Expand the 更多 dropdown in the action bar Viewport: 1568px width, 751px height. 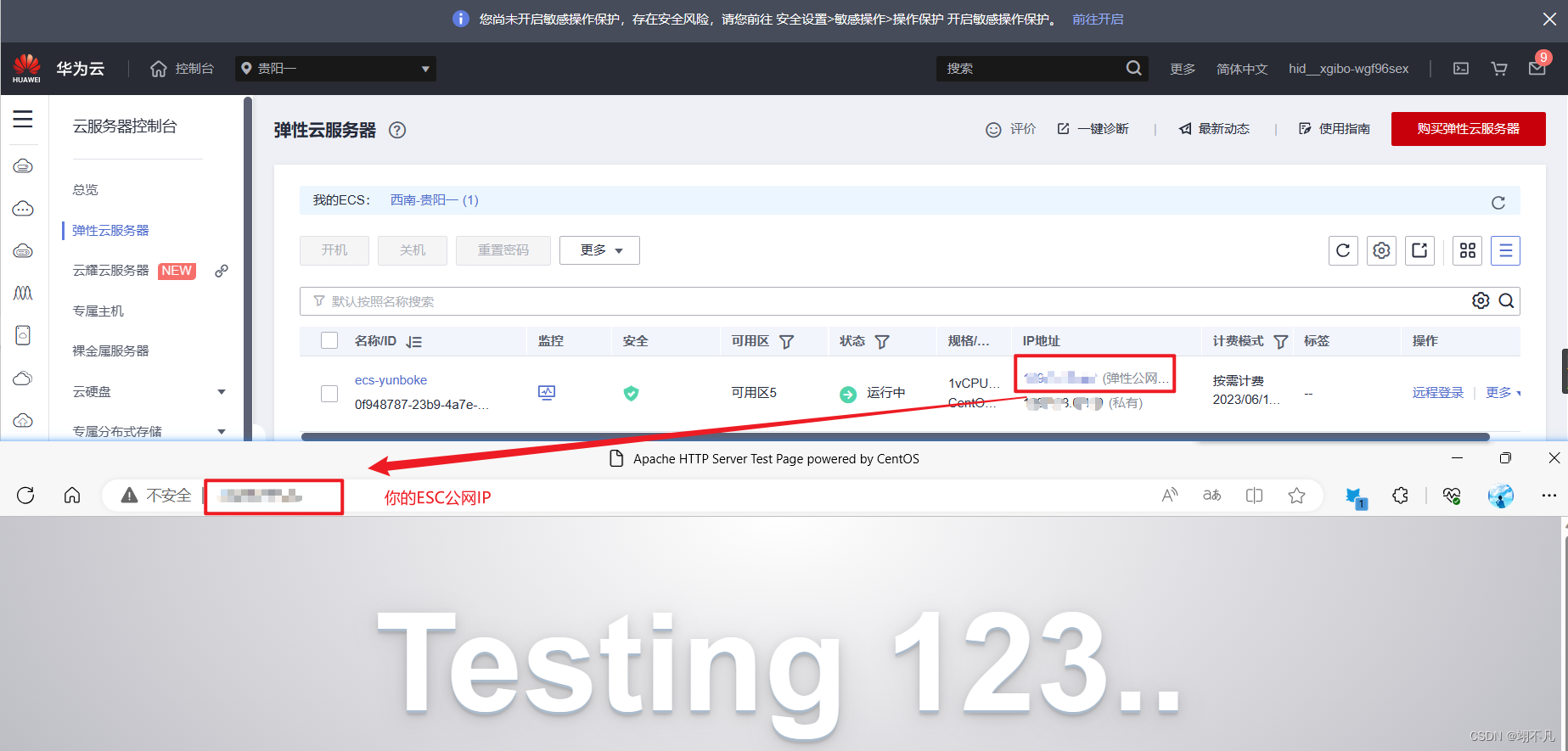point(599,250)
